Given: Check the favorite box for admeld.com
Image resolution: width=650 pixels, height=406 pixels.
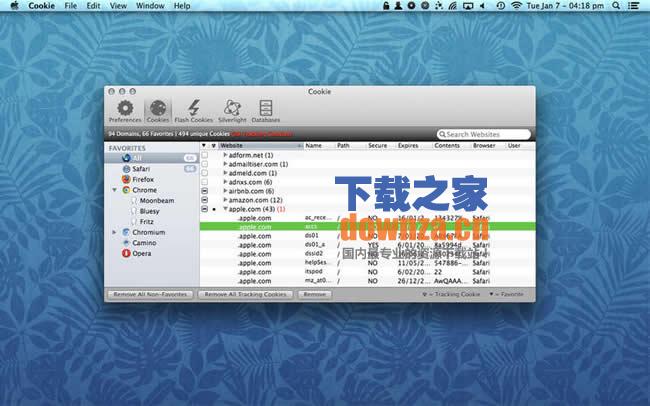Looking at the screenshot, I should point(204,173).
